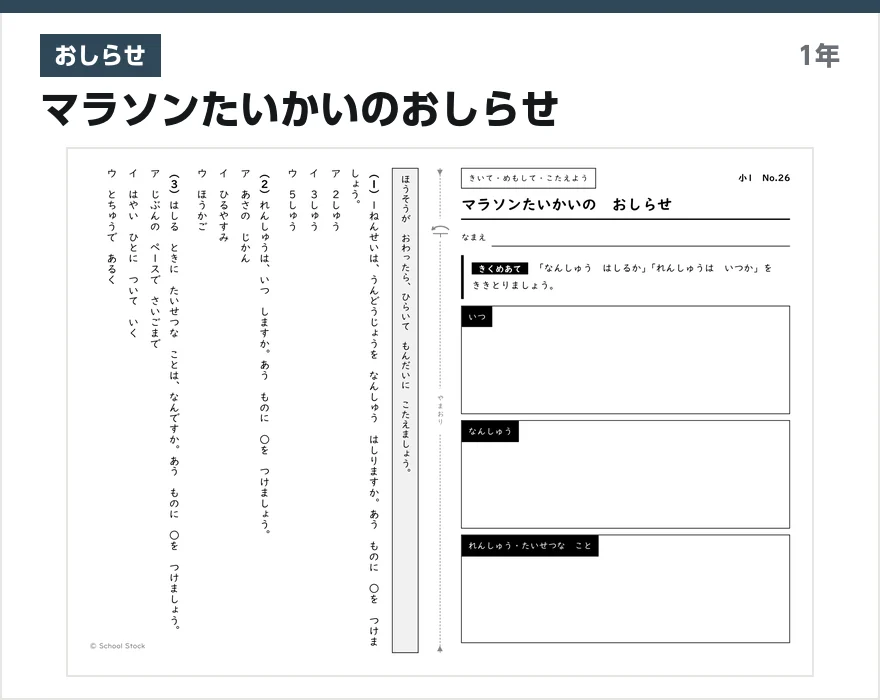Select answer ウ とちゅうで あるく
The width and height of the screenshot is (880, 700).
[112, 226]
